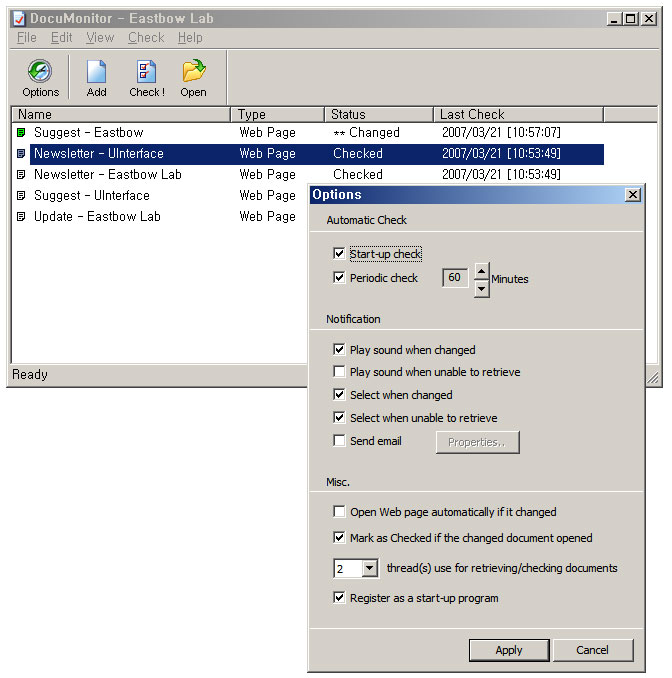Click the DocuMonitor title bar app icon
Viewport: 672px width, 678px height.
[x=18, y=18]
